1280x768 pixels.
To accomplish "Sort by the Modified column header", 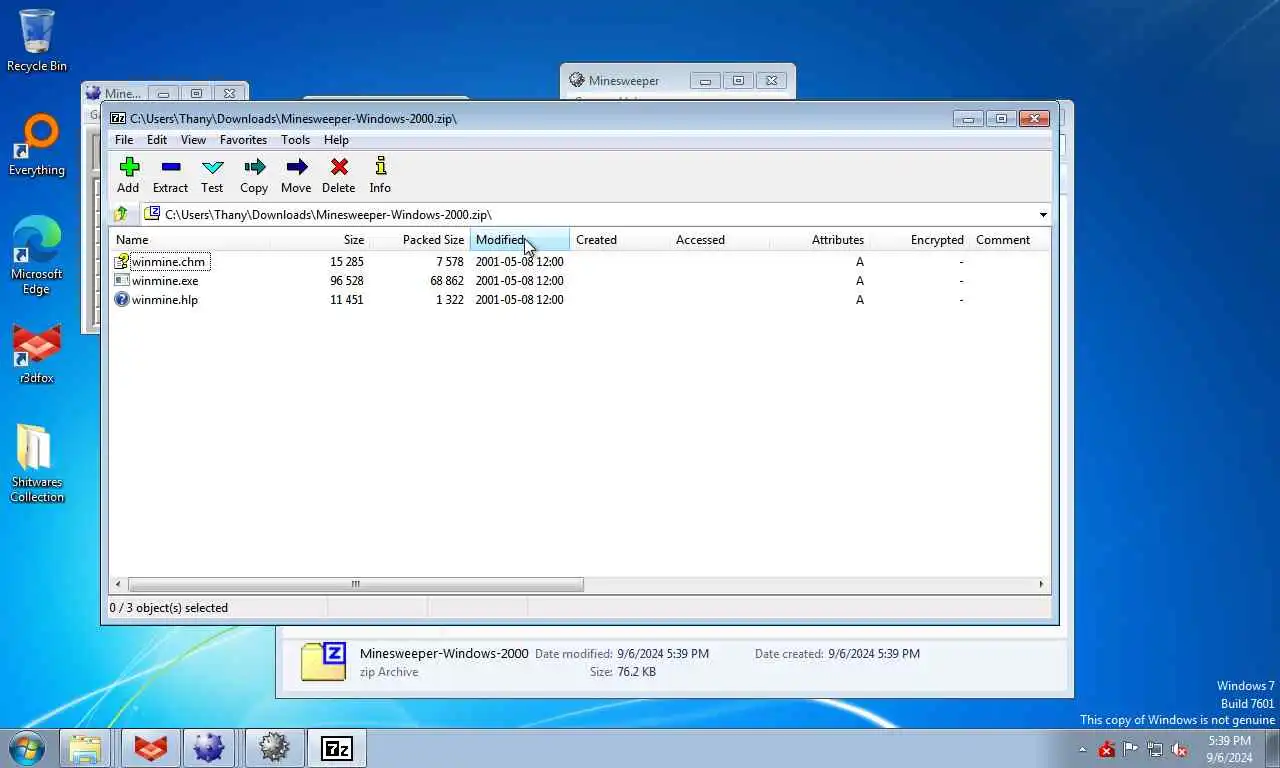I will click(519, 240).
